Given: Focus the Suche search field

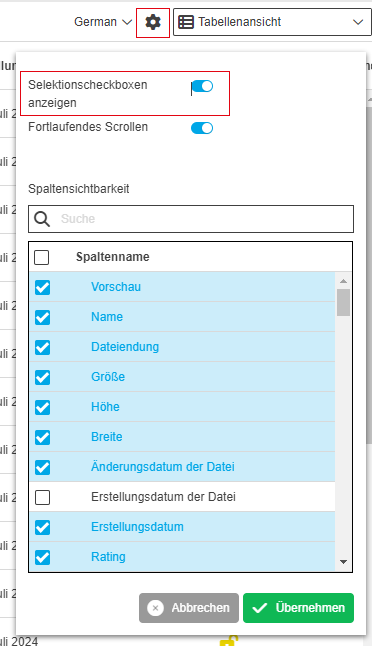Looking at the screenshot, I should pos(191,219).
